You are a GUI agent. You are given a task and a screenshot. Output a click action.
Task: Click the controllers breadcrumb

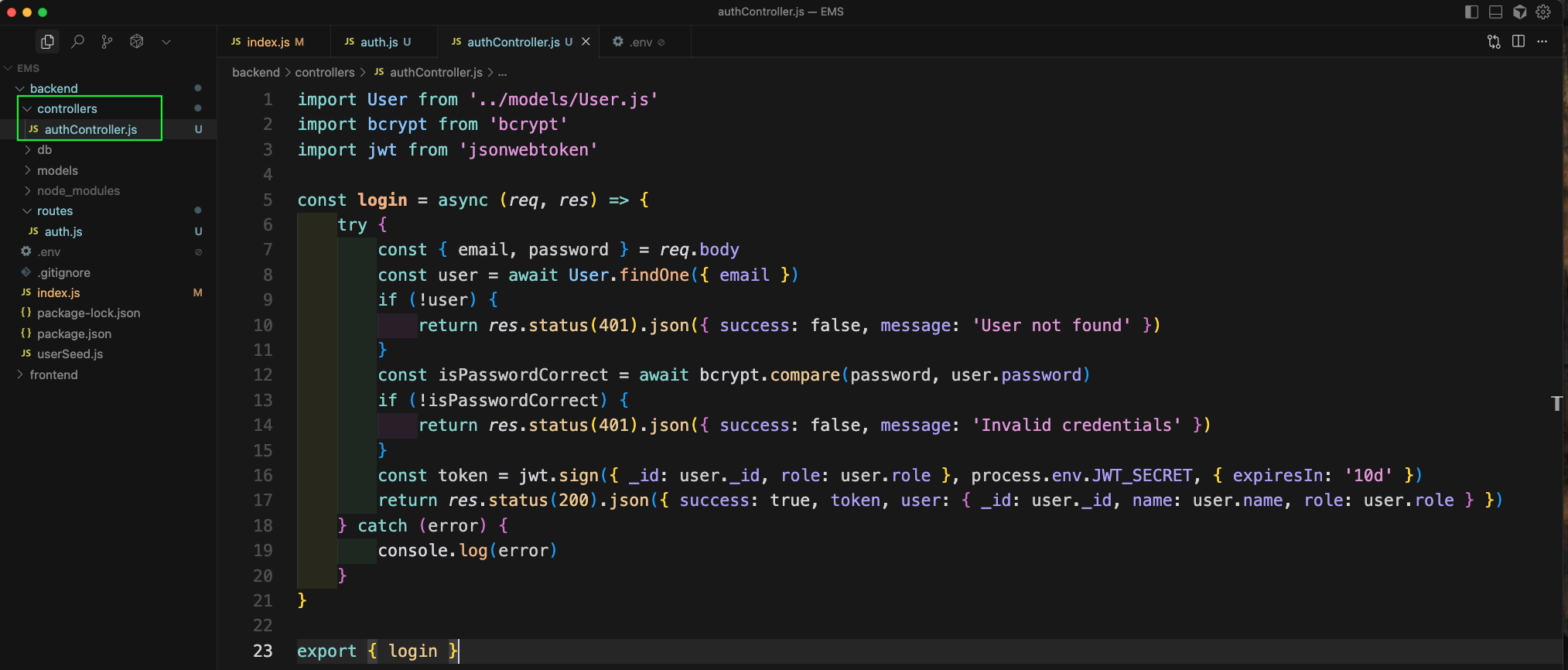click(x=325, y=72)
